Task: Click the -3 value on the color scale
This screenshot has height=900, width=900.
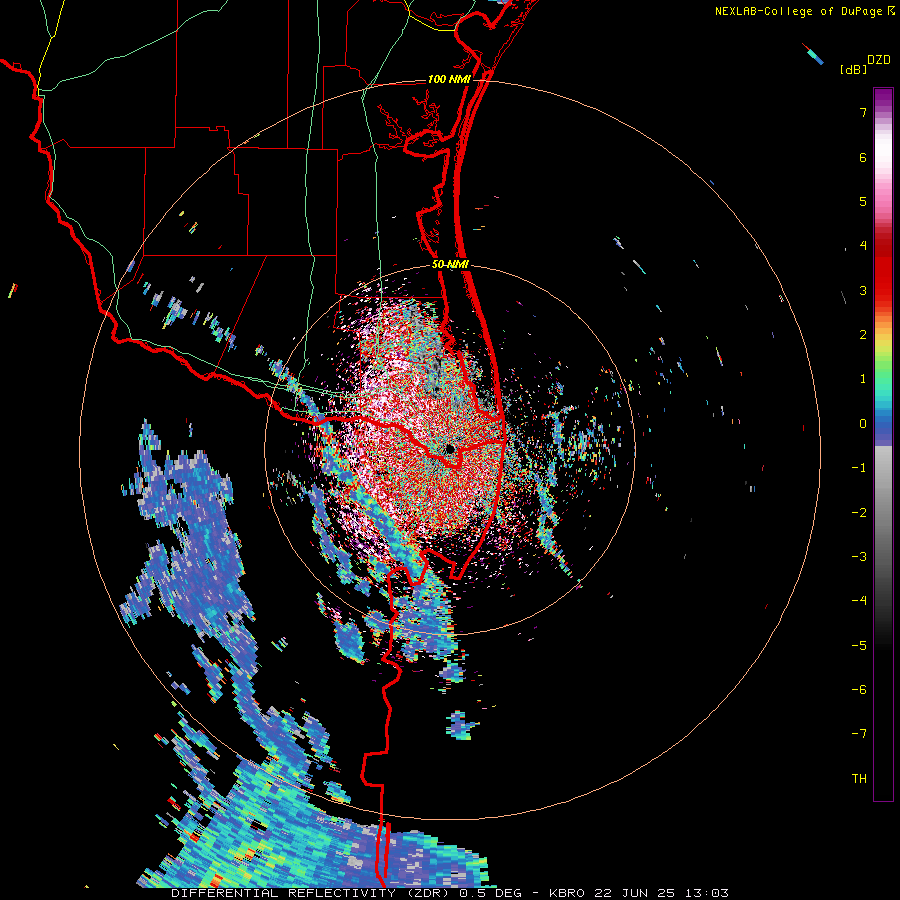Action: point(859,556)
